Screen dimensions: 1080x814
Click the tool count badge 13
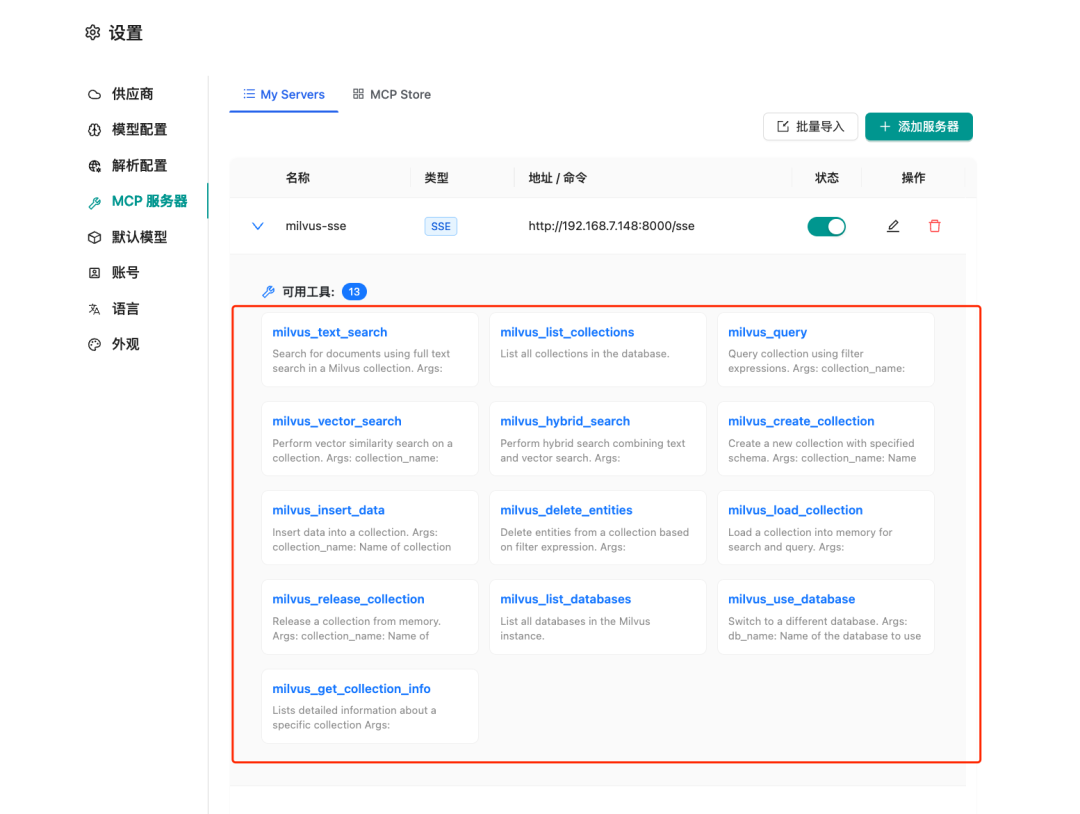pos(354,292)
